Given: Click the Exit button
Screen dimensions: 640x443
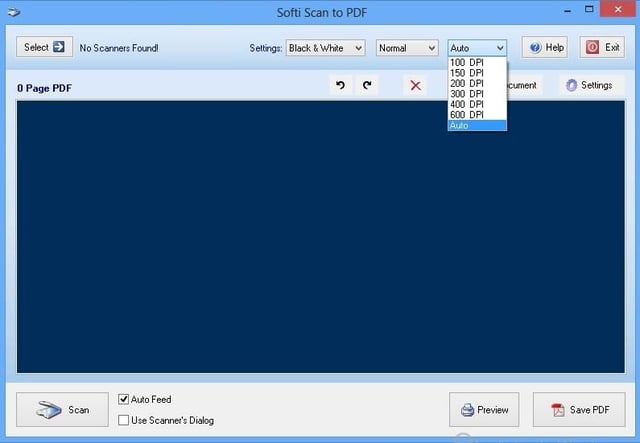Looking at the screenshot, I should pyautogui.click(x=602, y=47).
